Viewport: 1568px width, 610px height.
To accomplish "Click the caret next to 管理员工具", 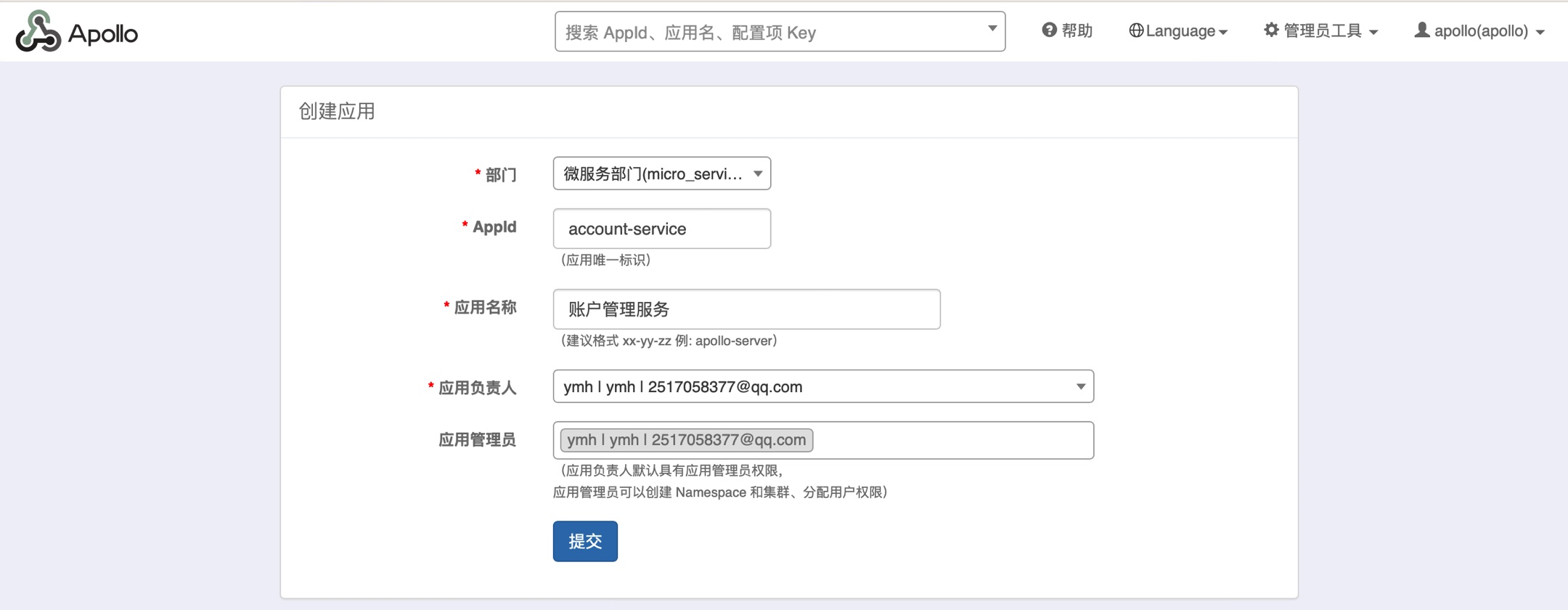I will 1373,33.
